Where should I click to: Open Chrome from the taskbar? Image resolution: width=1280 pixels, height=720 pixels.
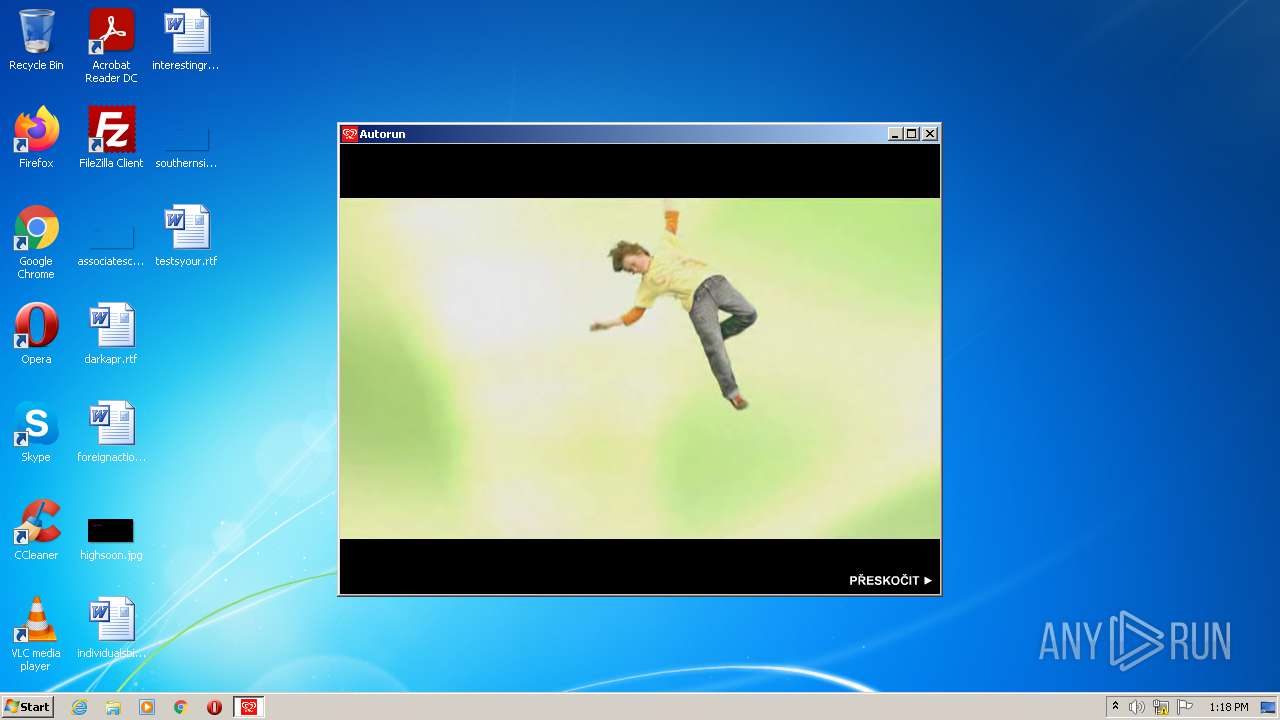point(180,707)
